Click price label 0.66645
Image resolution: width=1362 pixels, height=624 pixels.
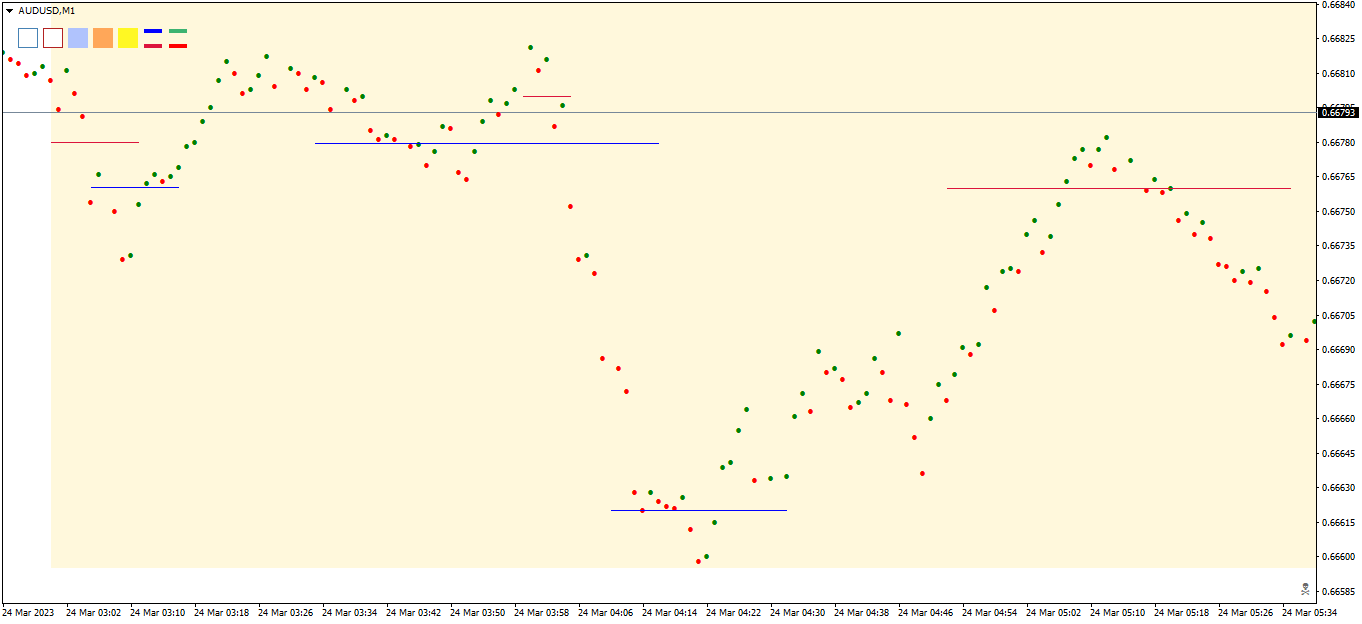click(x=1338, y=453)
